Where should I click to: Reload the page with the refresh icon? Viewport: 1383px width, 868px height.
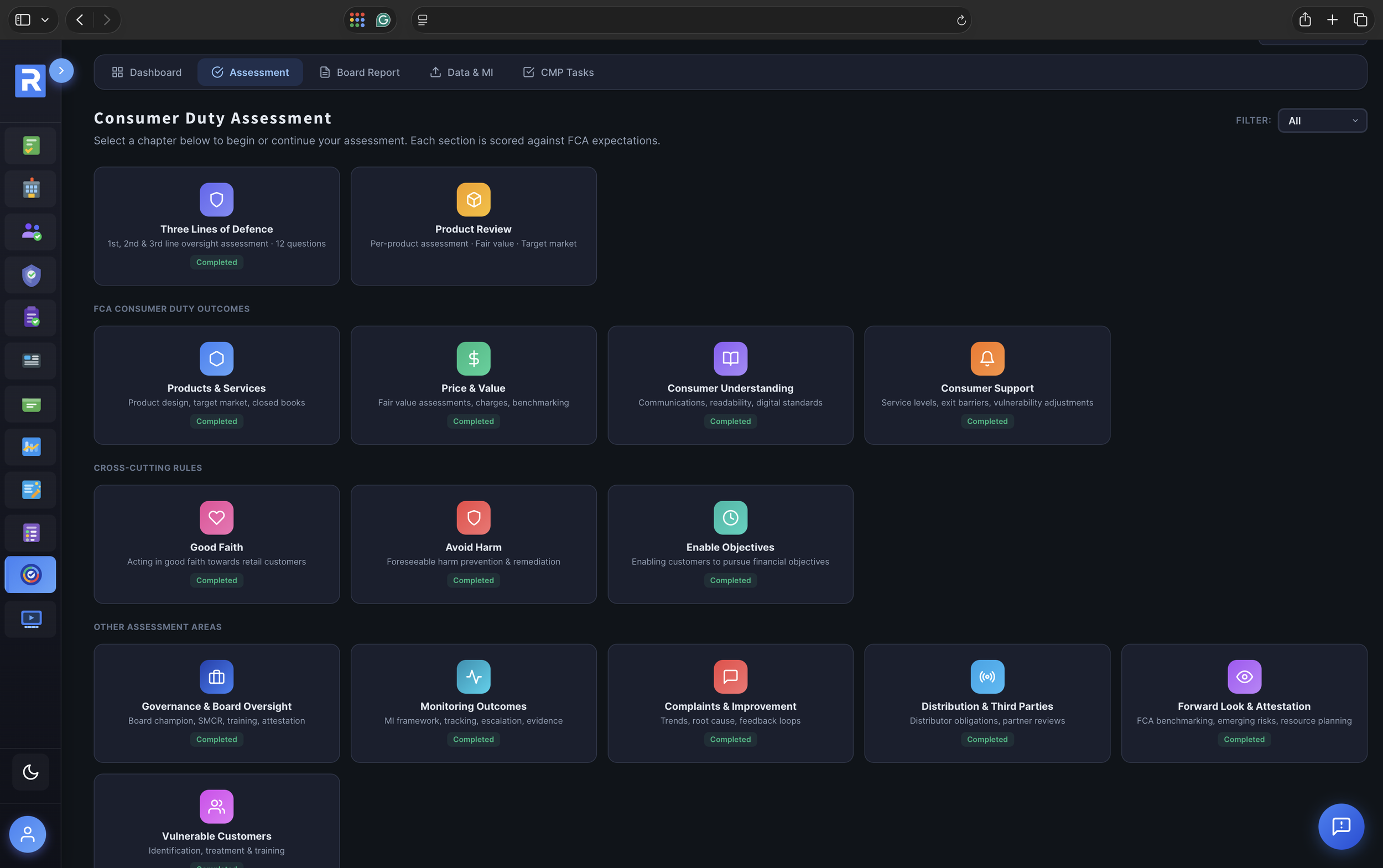click(961, 20)
